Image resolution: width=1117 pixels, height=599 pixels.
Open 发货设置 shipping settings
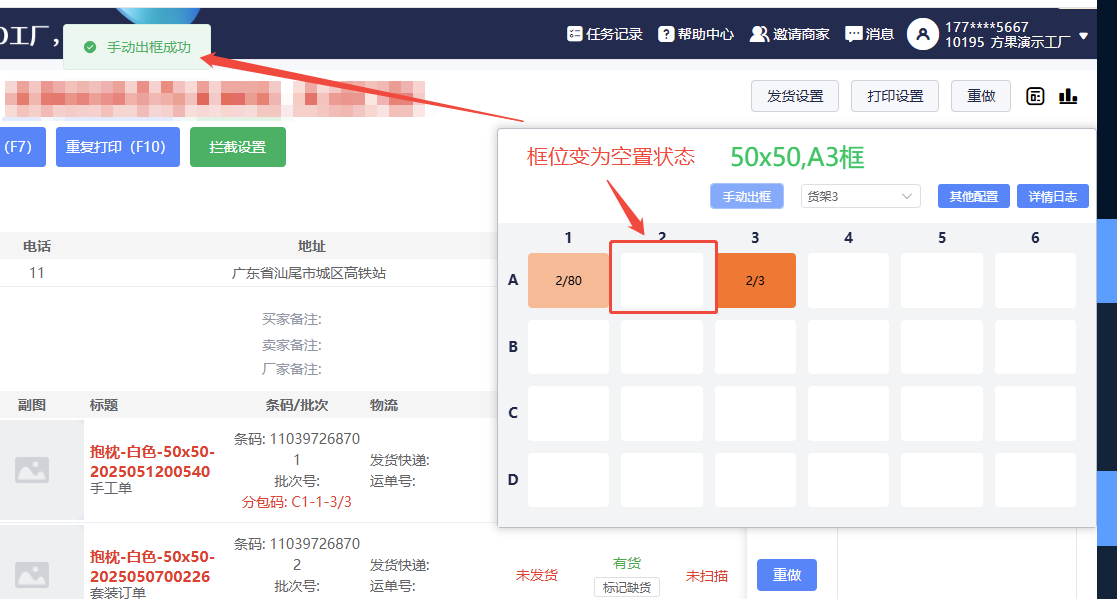(795, 96)
